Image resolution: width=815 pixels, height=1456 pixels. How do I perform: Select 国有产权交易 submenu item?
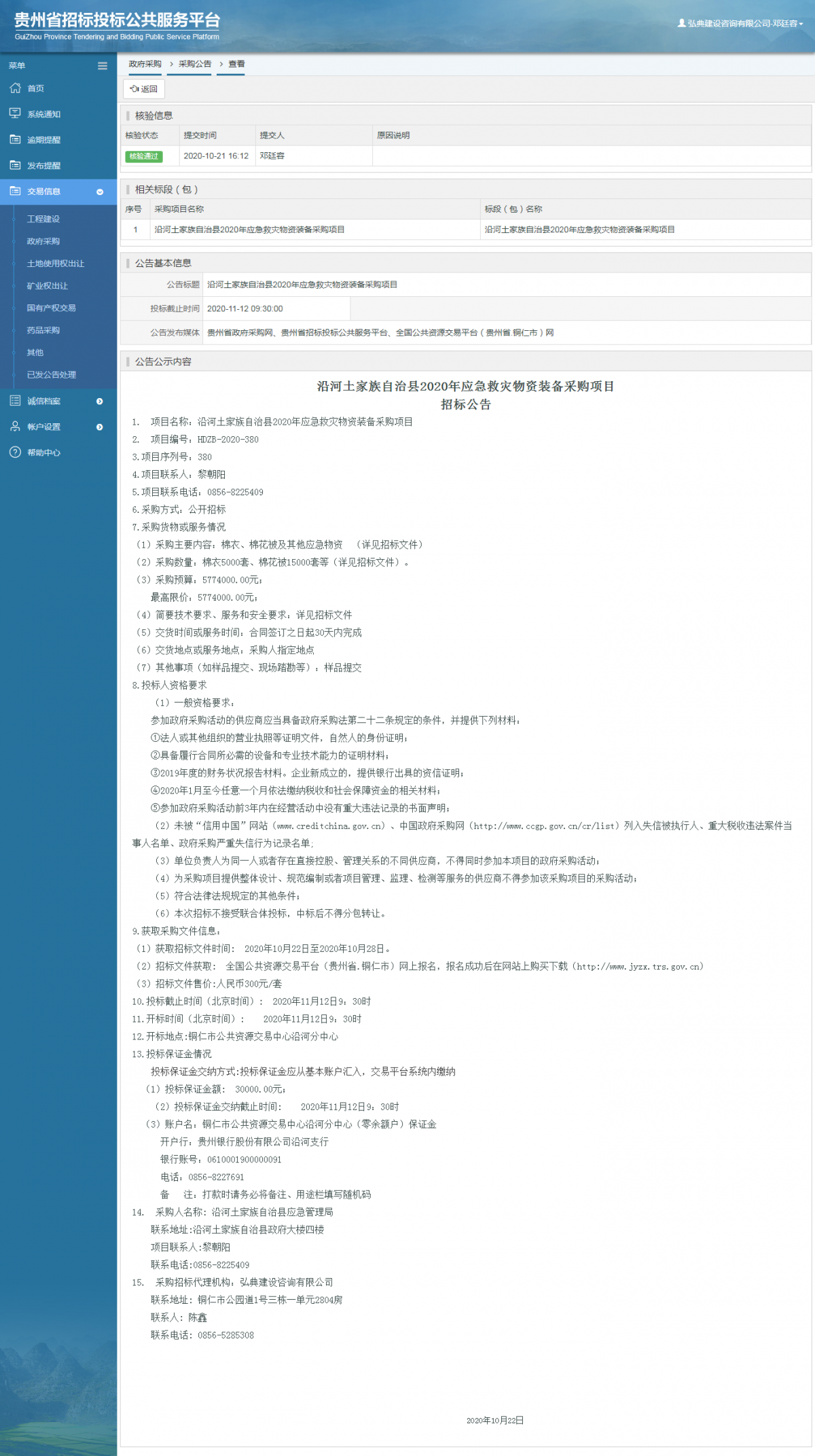[x=52, y=308]
